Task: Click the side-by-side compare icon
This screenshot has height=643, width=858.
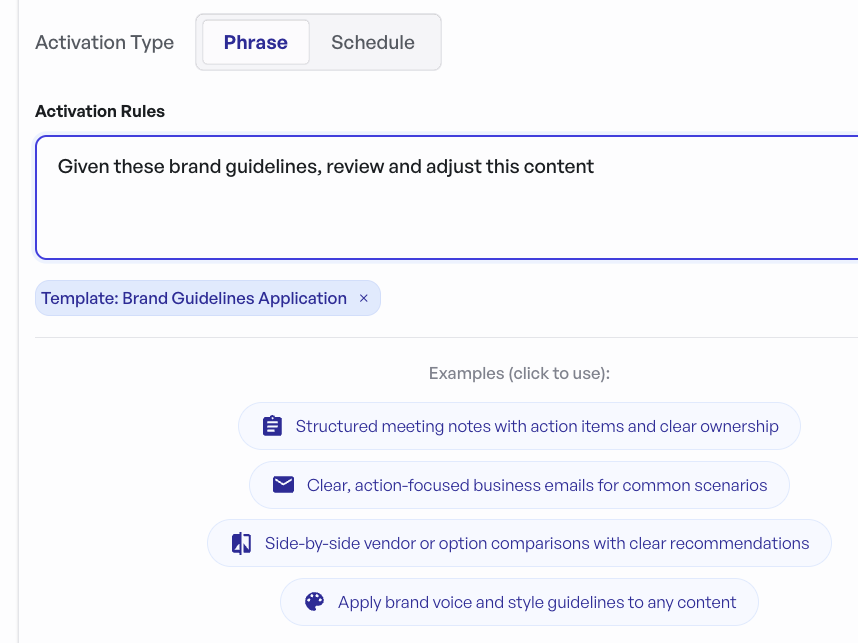Action: click(241, 544)
